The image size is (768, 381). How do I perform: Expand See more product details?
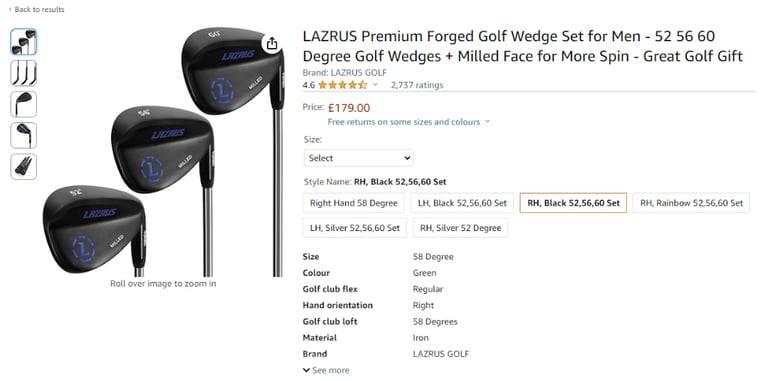pyautogui.click(x=326, y=370)
